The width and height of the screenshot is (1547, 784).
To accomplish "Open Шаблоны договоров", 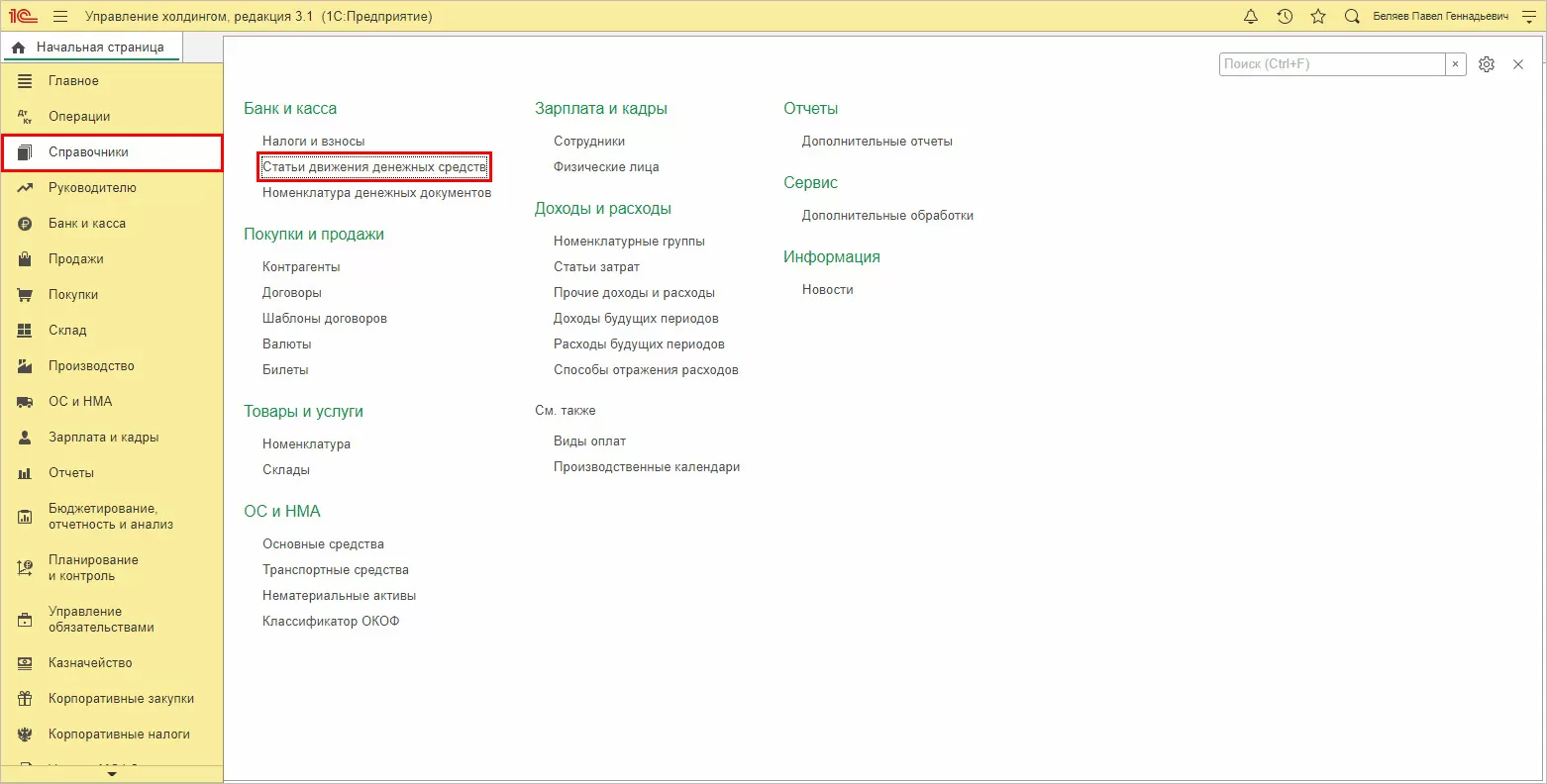I will tap(325, 319).
